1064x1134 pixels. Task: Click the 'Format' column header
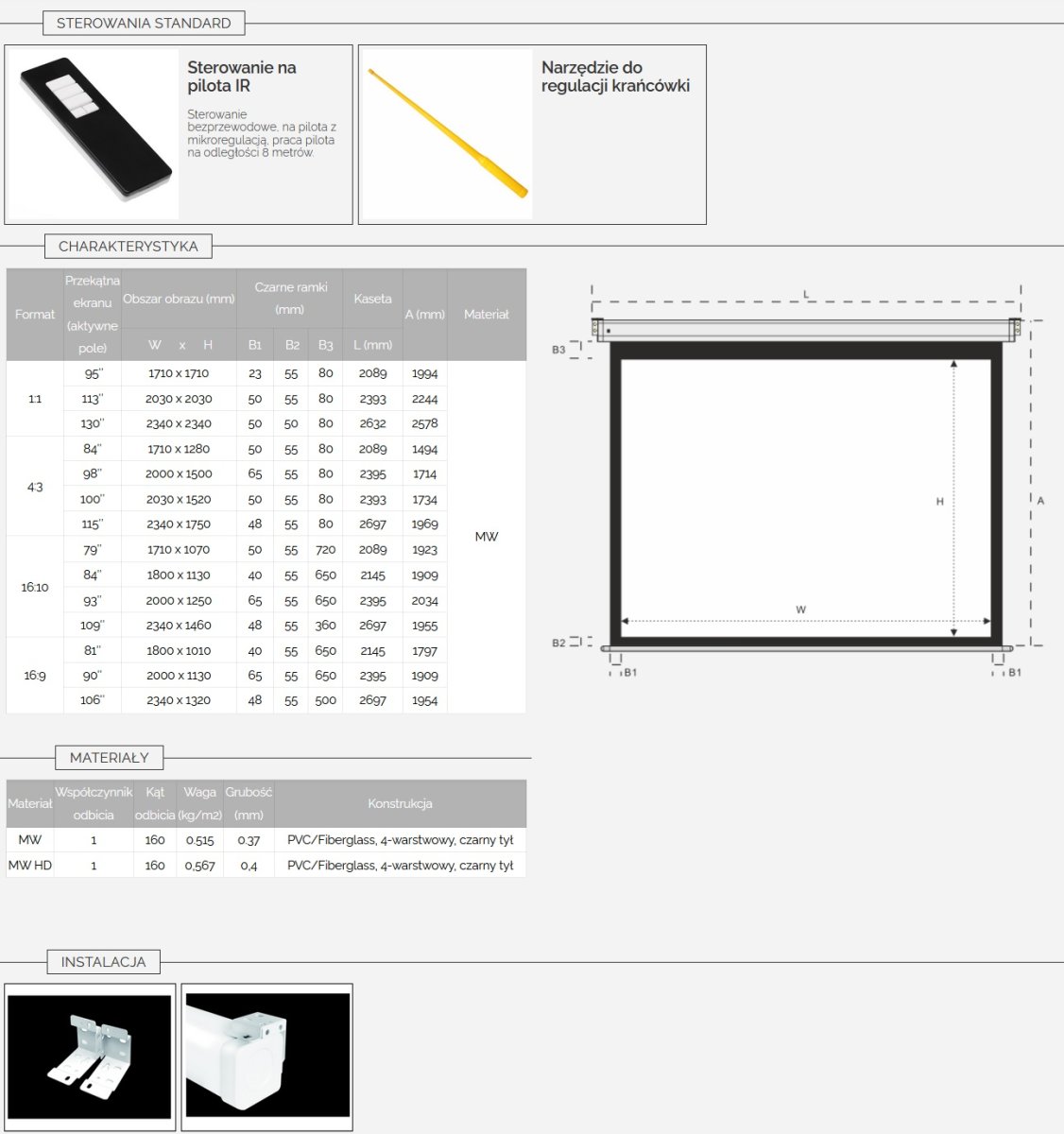point(35,315)
